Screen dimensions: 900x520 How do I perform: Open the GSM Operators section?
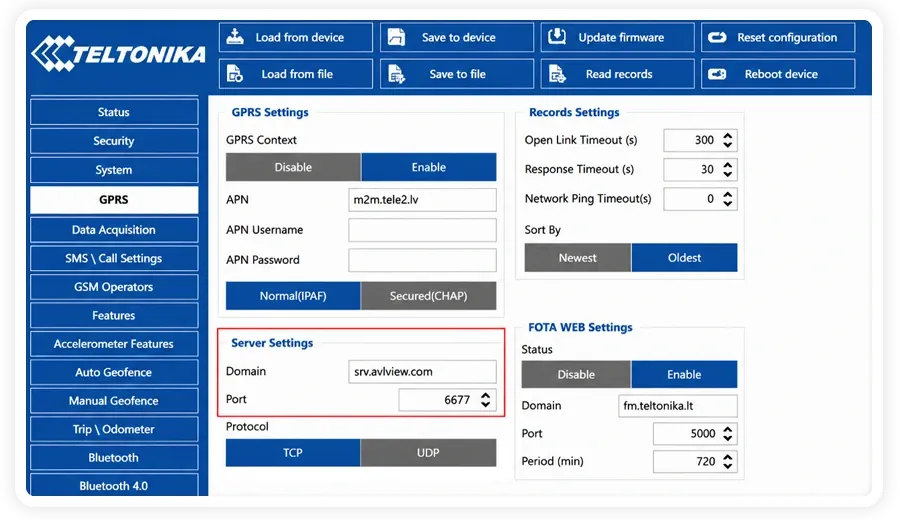[x=114, y=287]
